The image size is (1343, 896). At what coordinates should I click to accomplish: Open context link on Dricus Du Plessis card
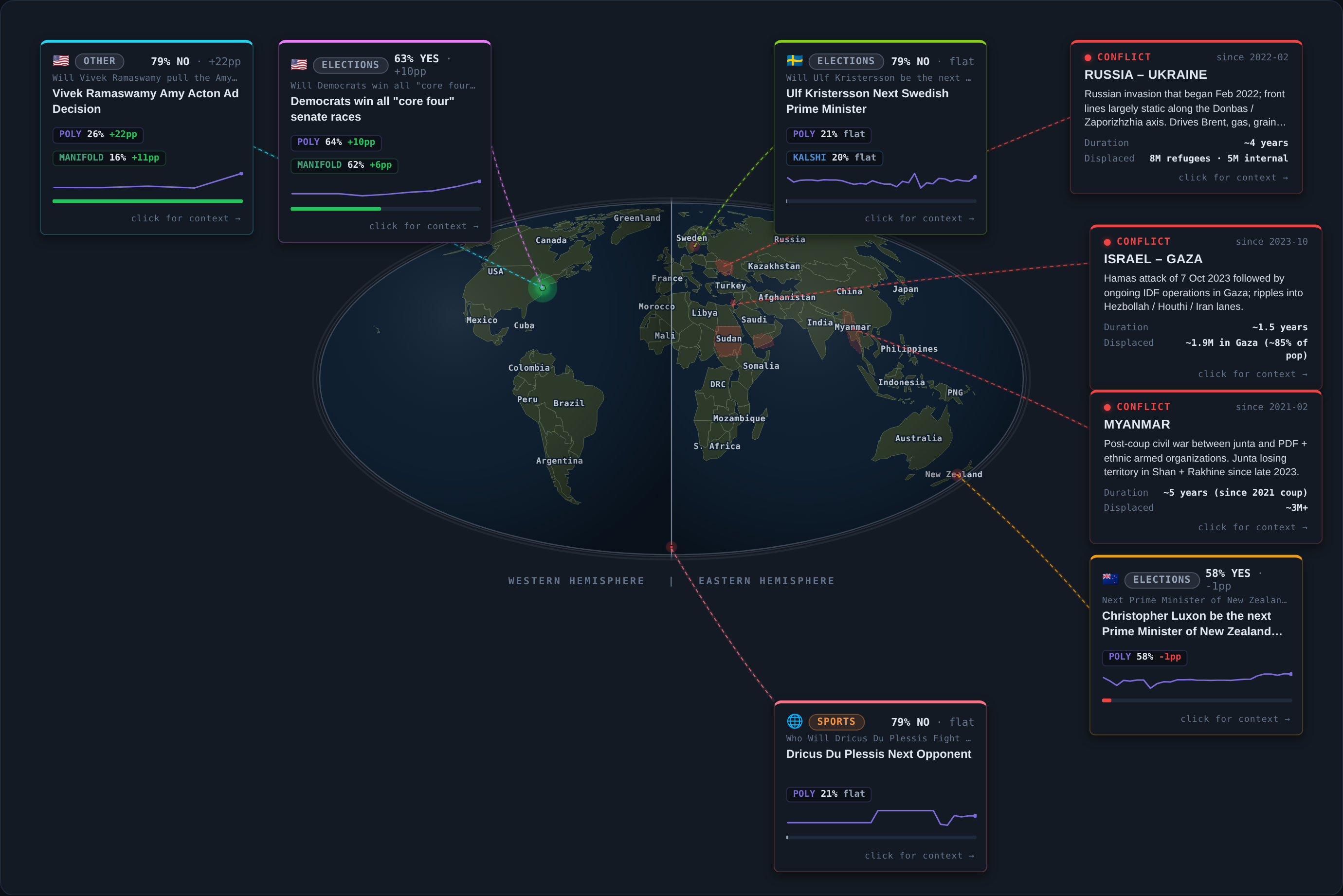pos(920,856)
